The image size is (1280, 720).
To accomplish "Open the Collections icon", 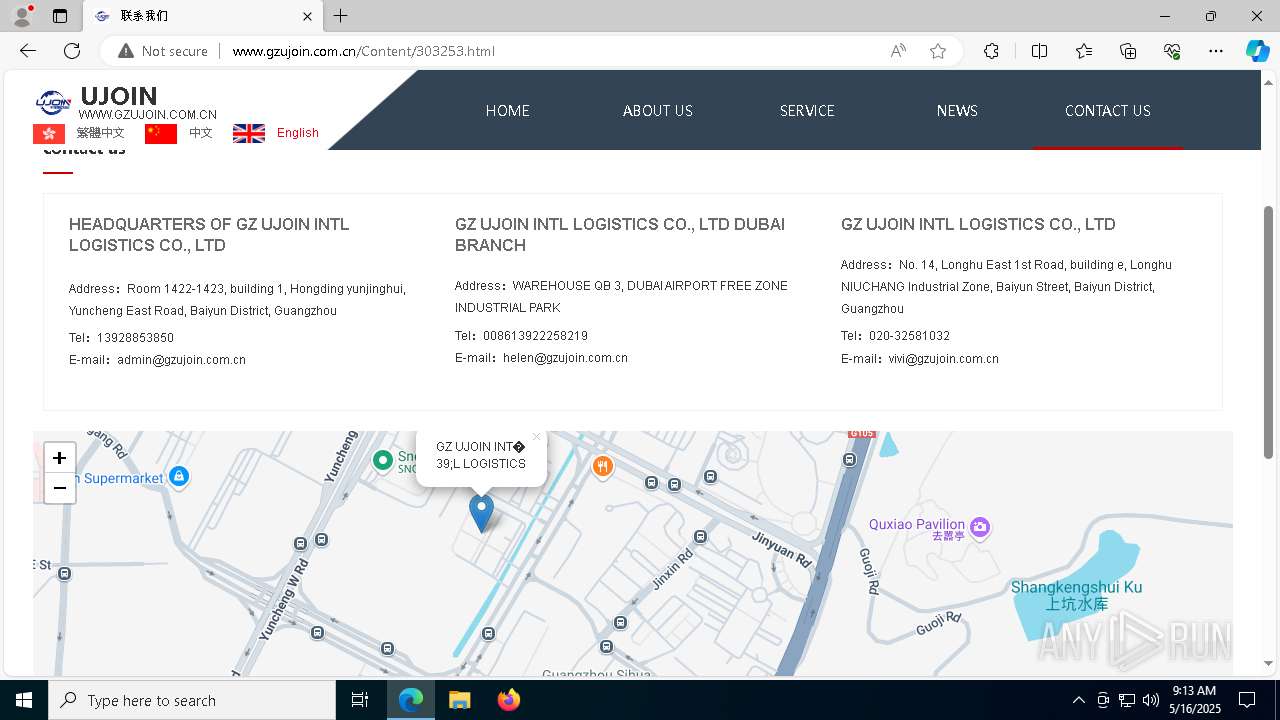I will pyautogui.click(x=1128, y=51).
